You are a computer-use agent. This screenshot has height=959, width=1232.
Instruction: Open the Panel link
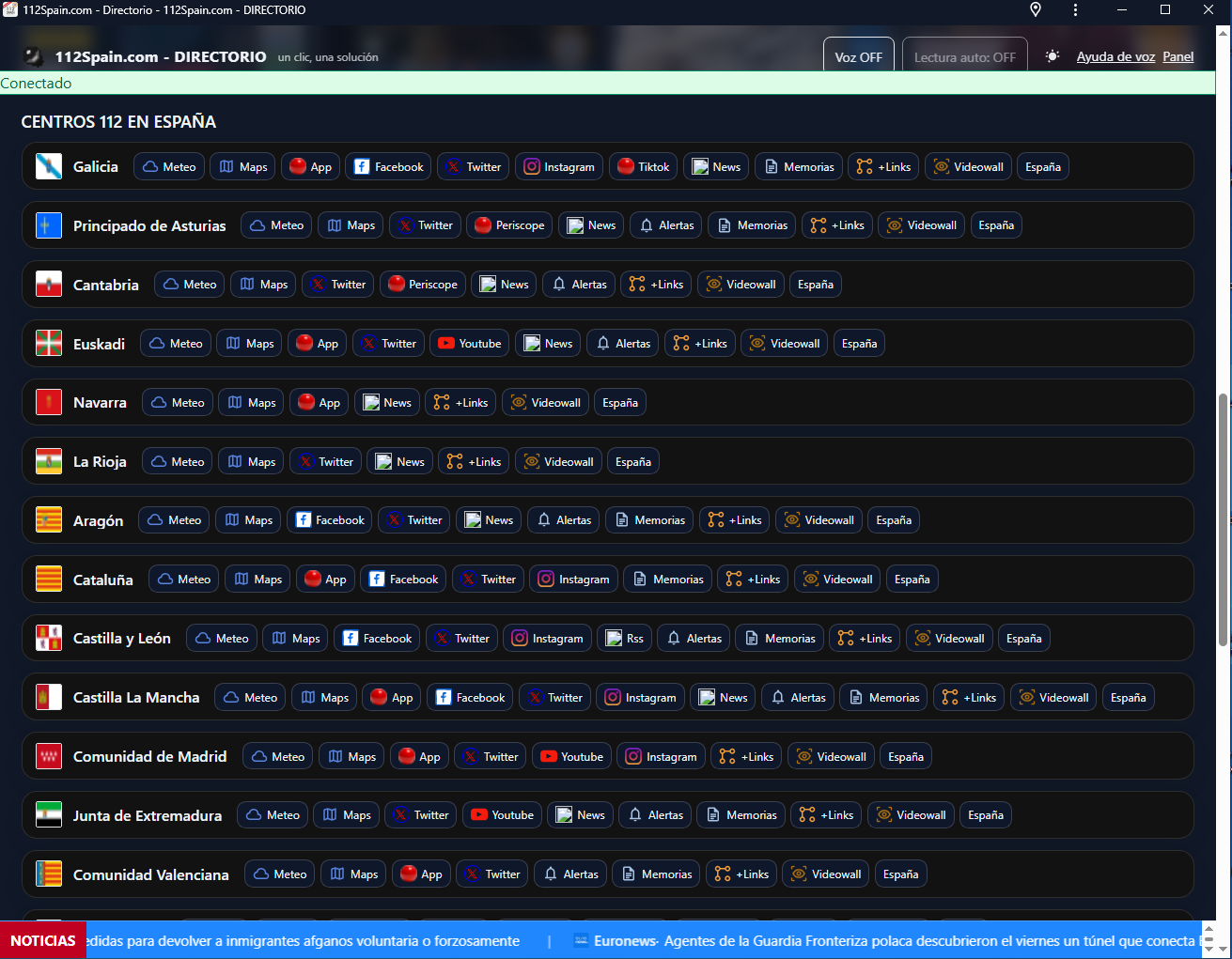pyautogui.click(x=1177, y=56)
